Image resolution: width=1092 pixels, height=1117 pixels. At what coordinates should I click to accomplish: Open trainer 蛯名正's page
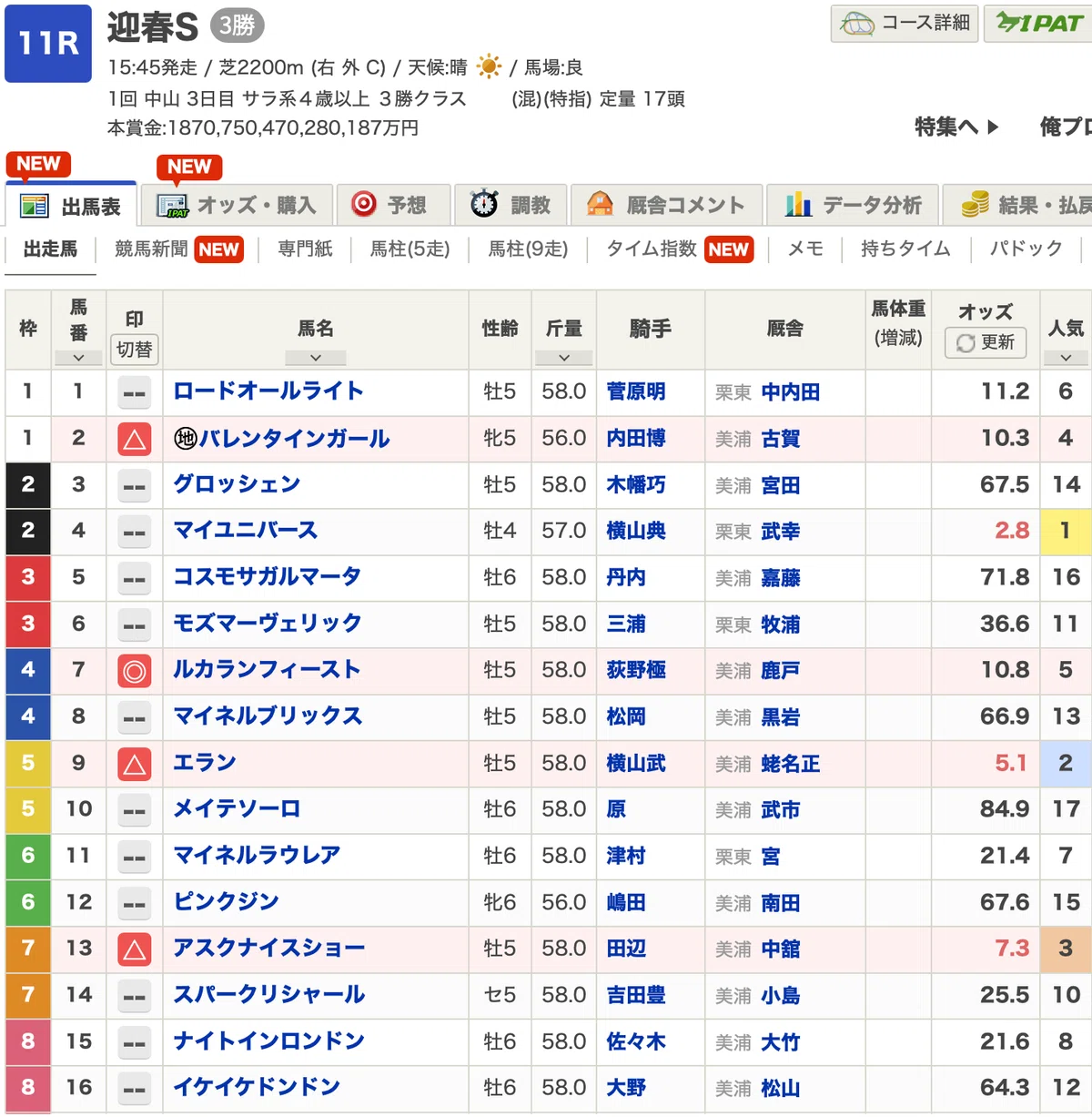pos(791,764)
